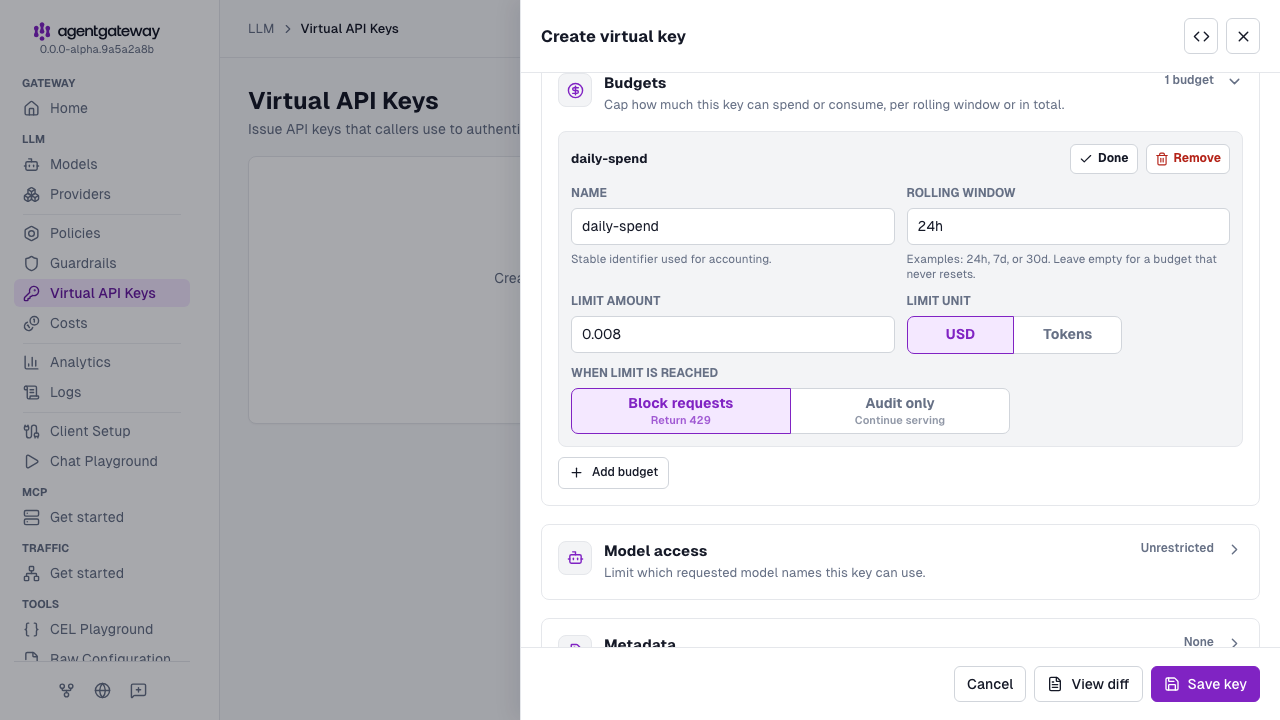Image resolution: width=1280 pixels, height=720 pixels.
Task: Click the "None" status on Metadata
Action: tap(1199, 642)
